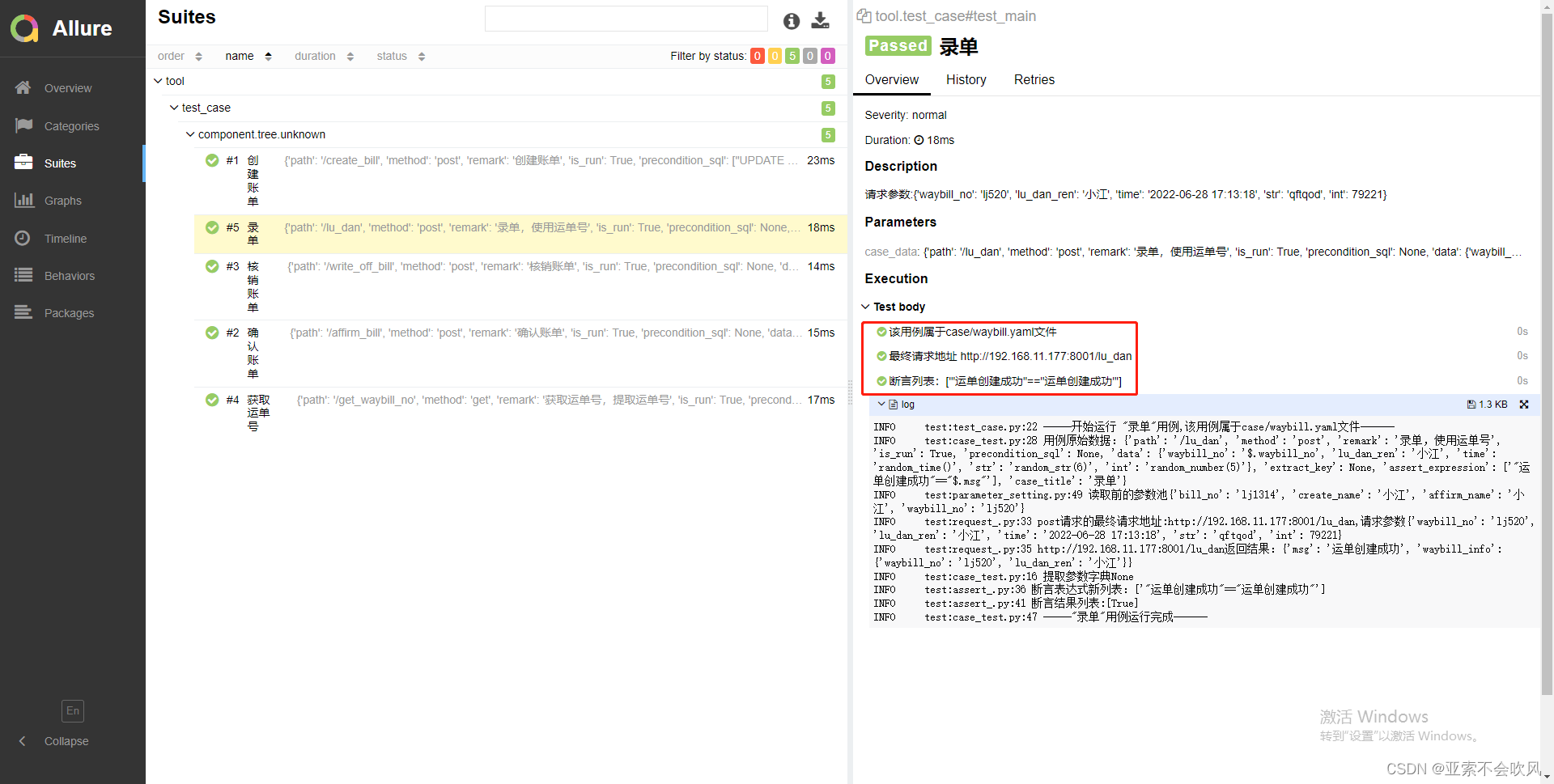Toggle the failed status filter

coord(757,56)
